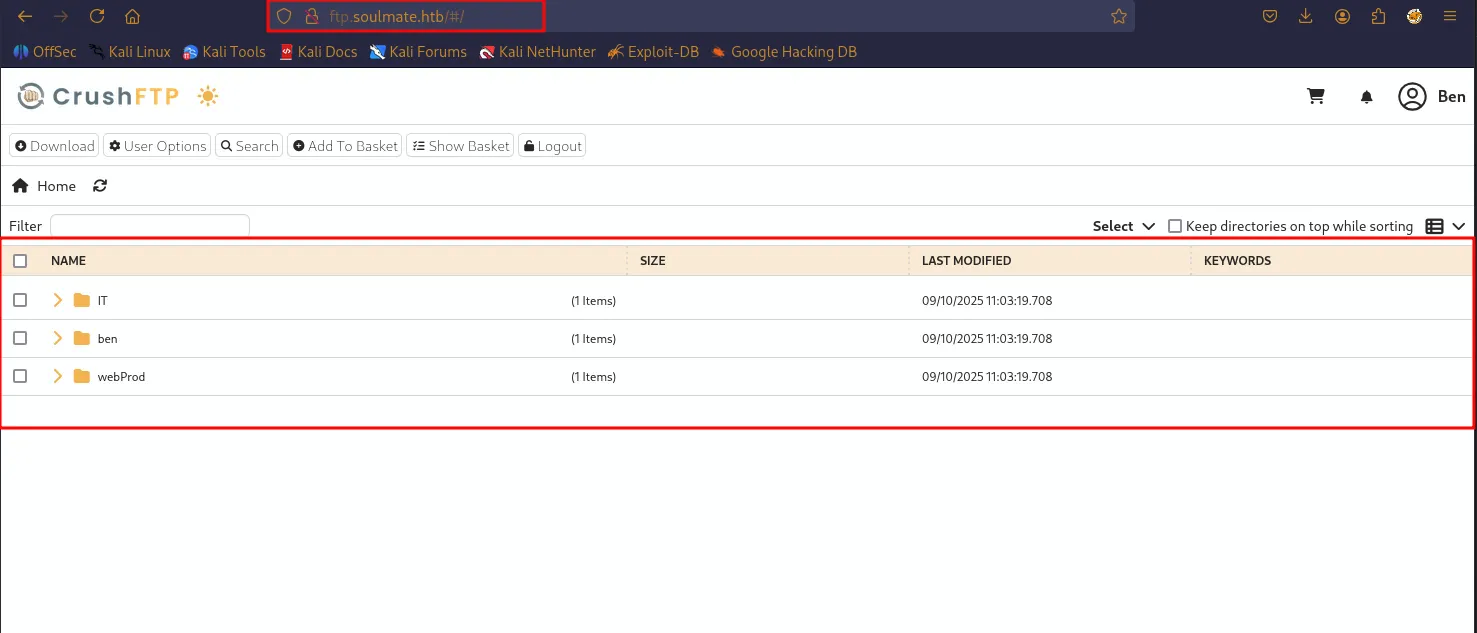This screenshot has width=1477, height=633.
Task: Expand the ben folder chevron
Action: [57, 338]
